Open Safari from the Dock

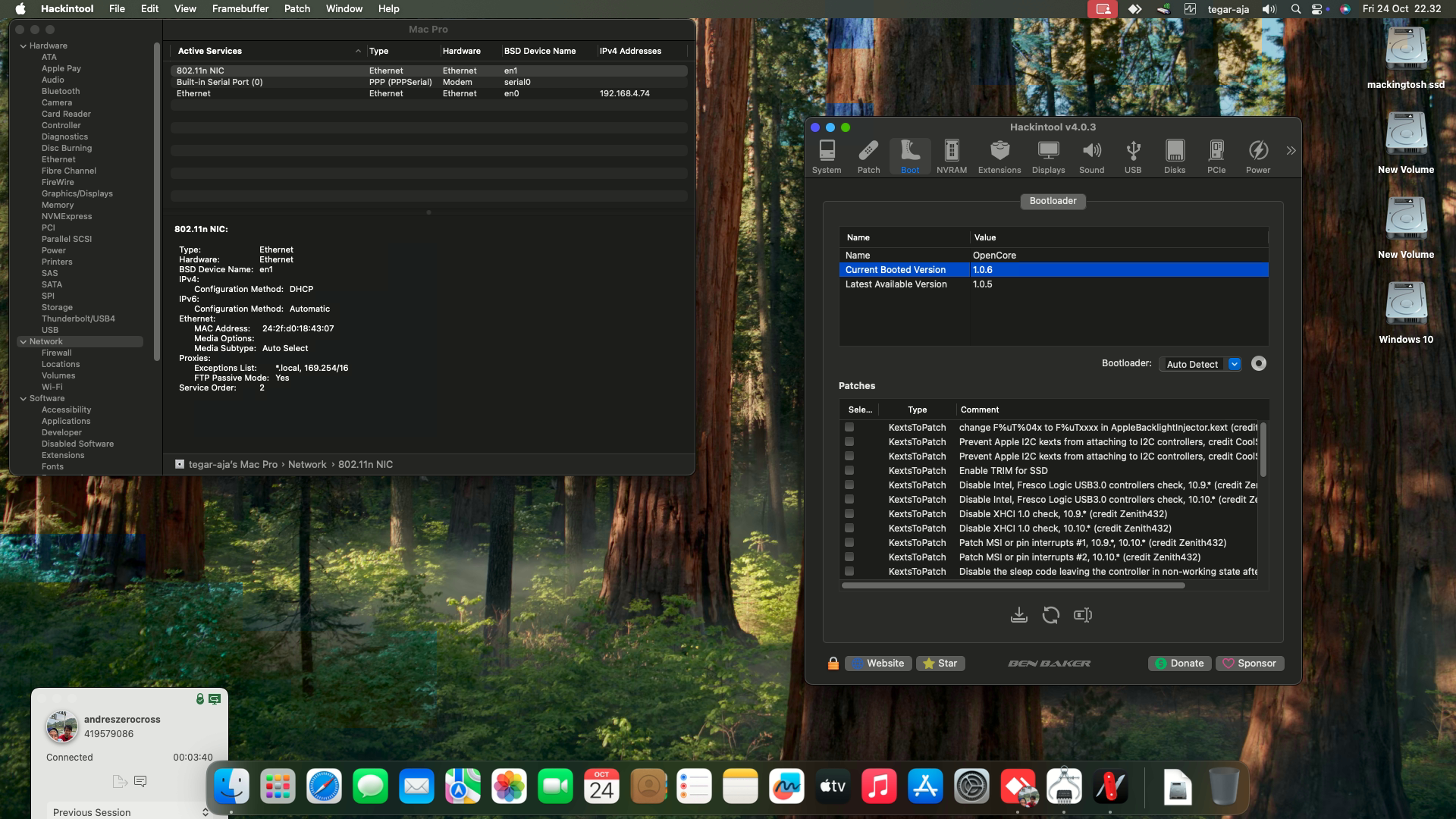324,787
